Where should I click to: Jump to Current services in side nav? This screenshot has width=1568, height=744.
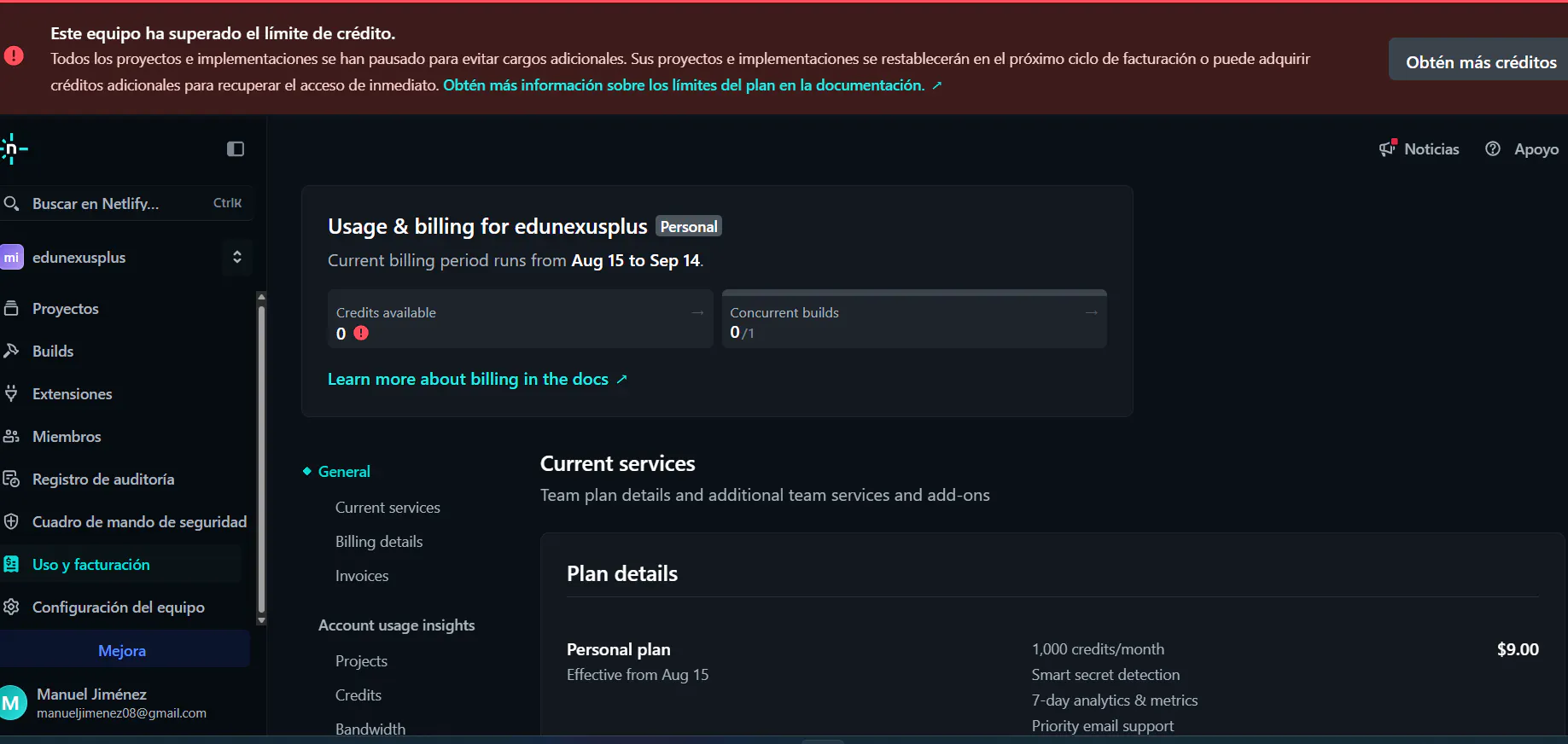(x=388, y=508)
